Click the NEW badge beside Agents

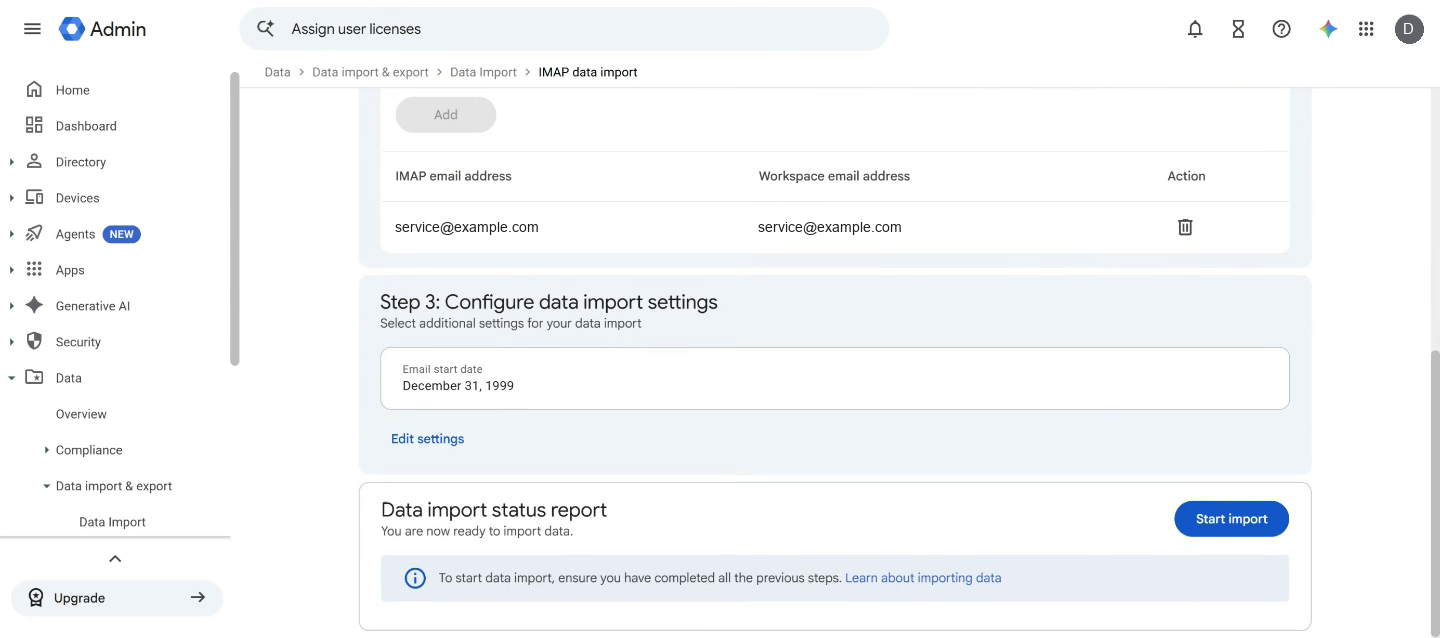122,234
